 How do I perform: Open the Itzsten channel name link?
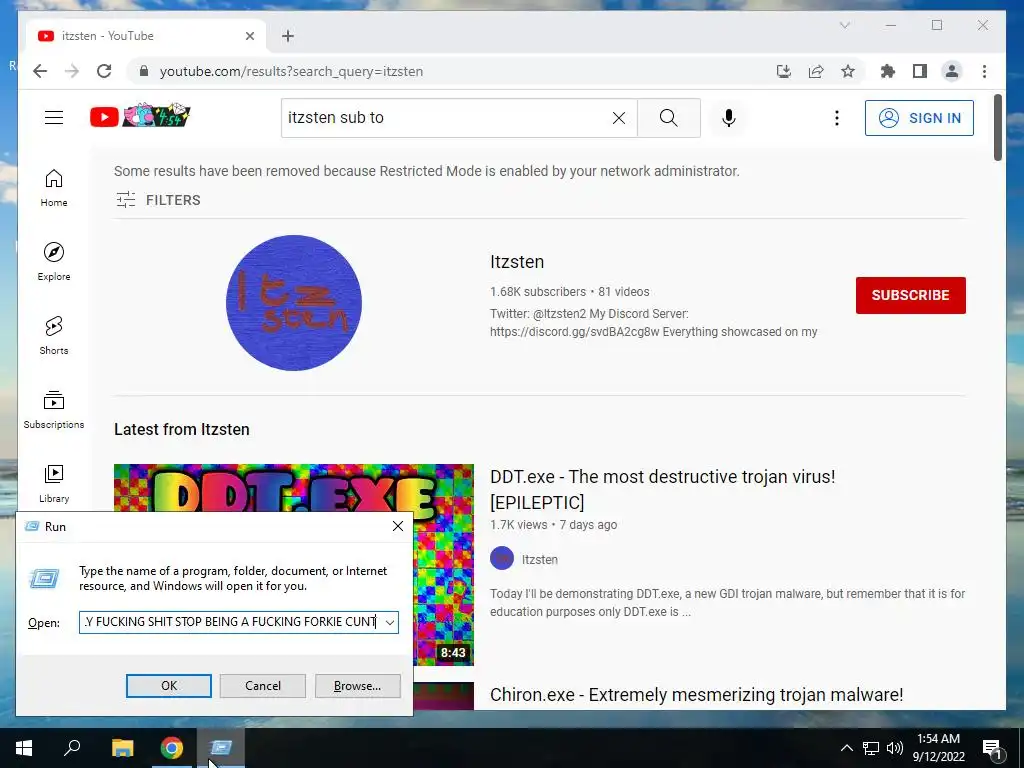pos(517,262)
